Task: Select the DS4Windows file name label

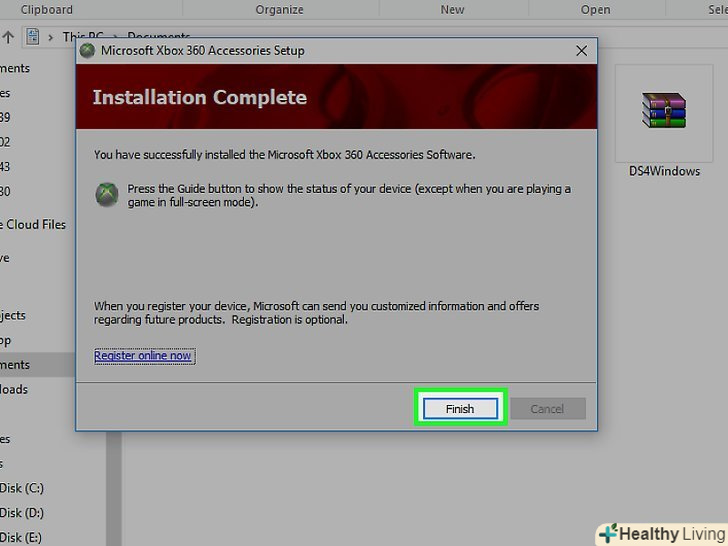Action: click(x=664, y=171)
